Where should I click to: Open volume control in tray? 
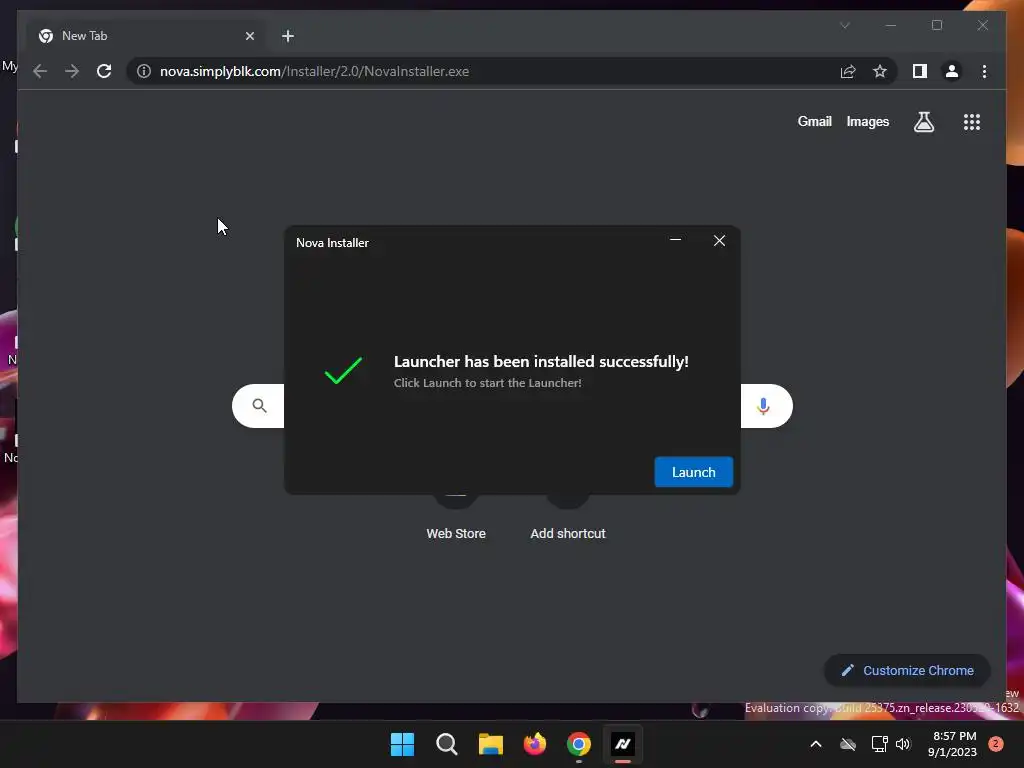click(903, 744)
